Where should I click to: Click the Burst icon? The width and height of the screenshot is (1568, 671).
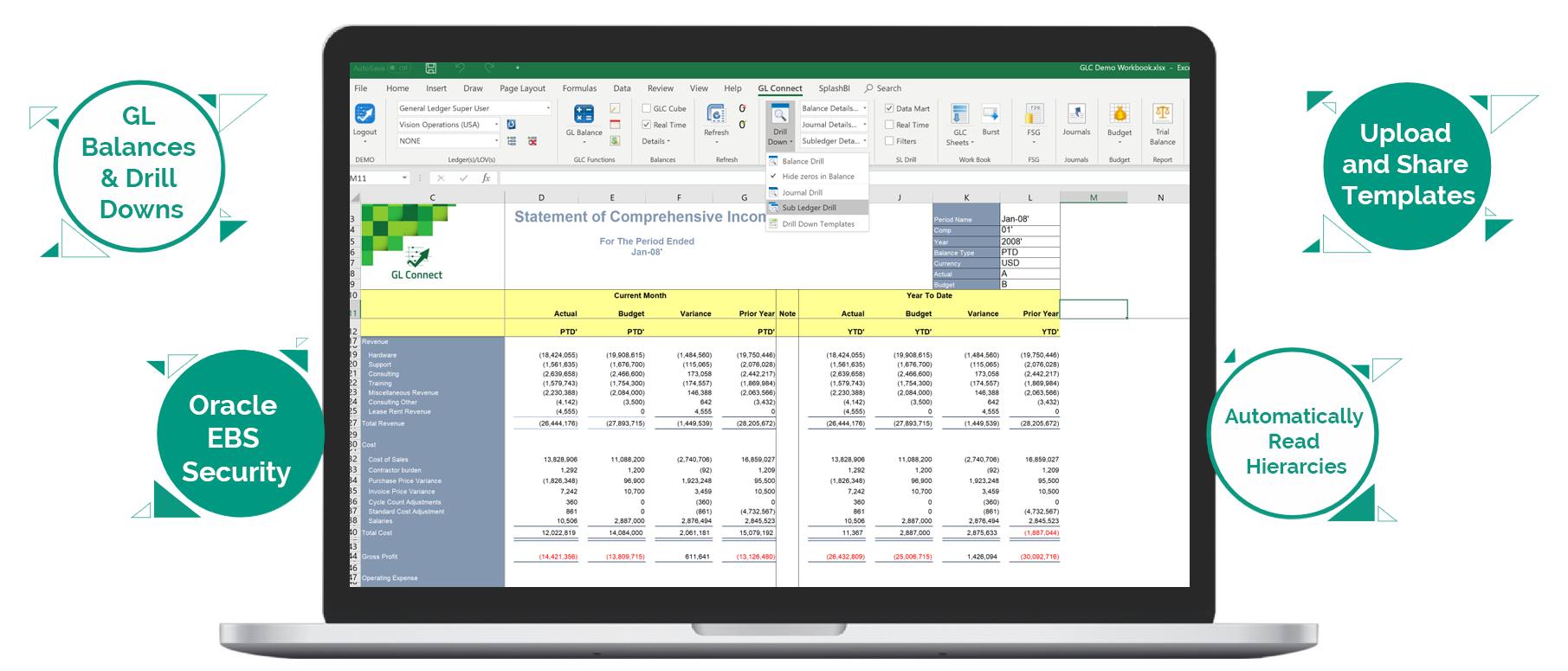pos(990,114)
